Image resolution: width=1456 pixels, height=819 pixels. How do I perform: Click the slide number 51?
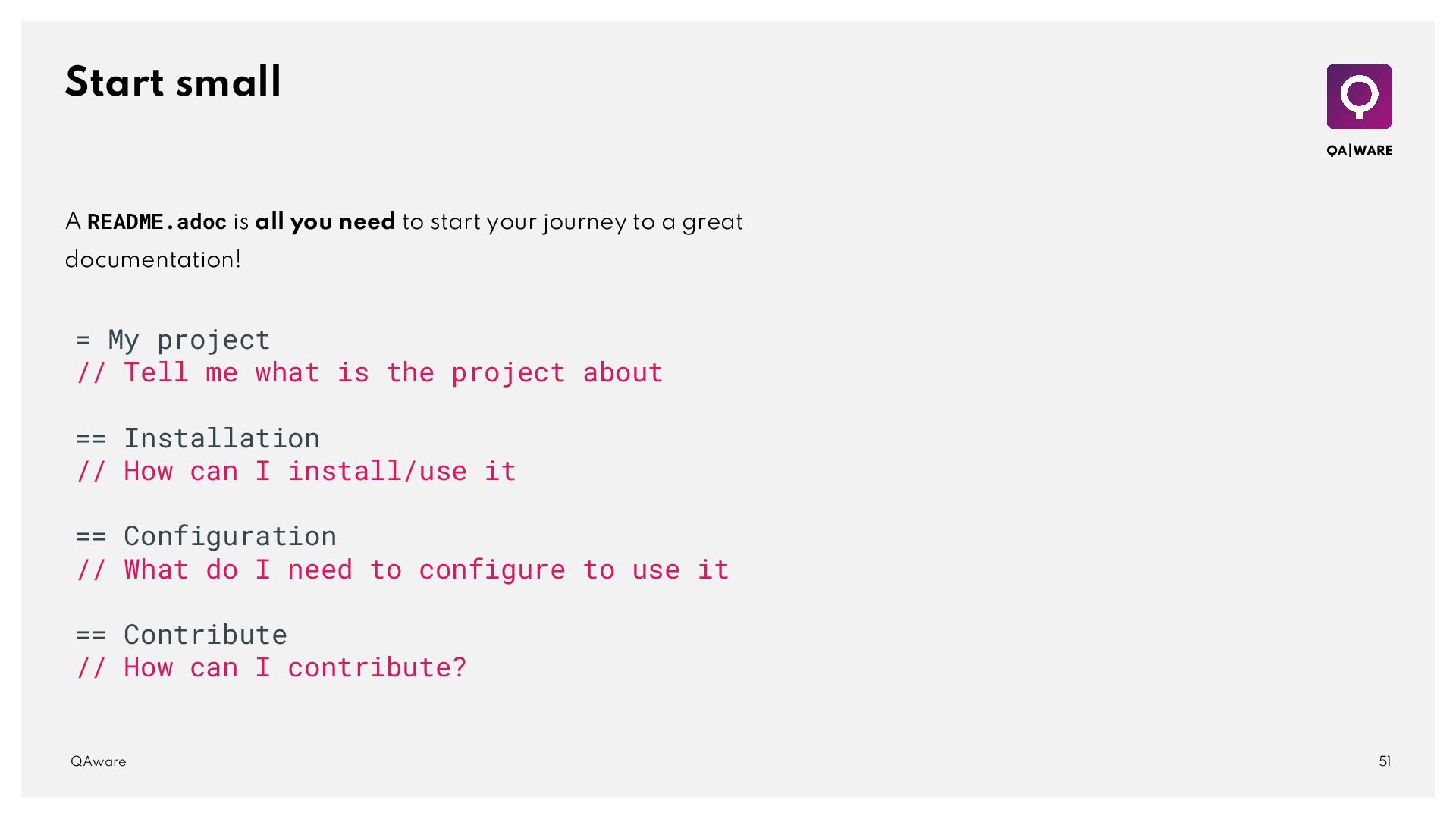click(1385, 761)
